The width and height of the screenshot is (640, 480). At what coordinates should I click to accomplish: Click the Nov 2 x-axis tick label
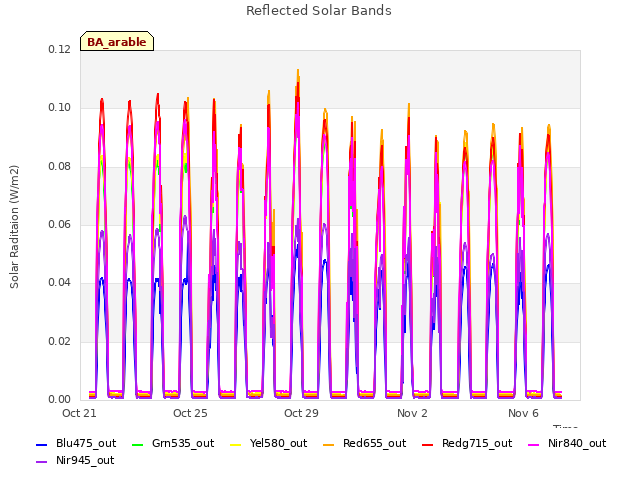(412, 413)
